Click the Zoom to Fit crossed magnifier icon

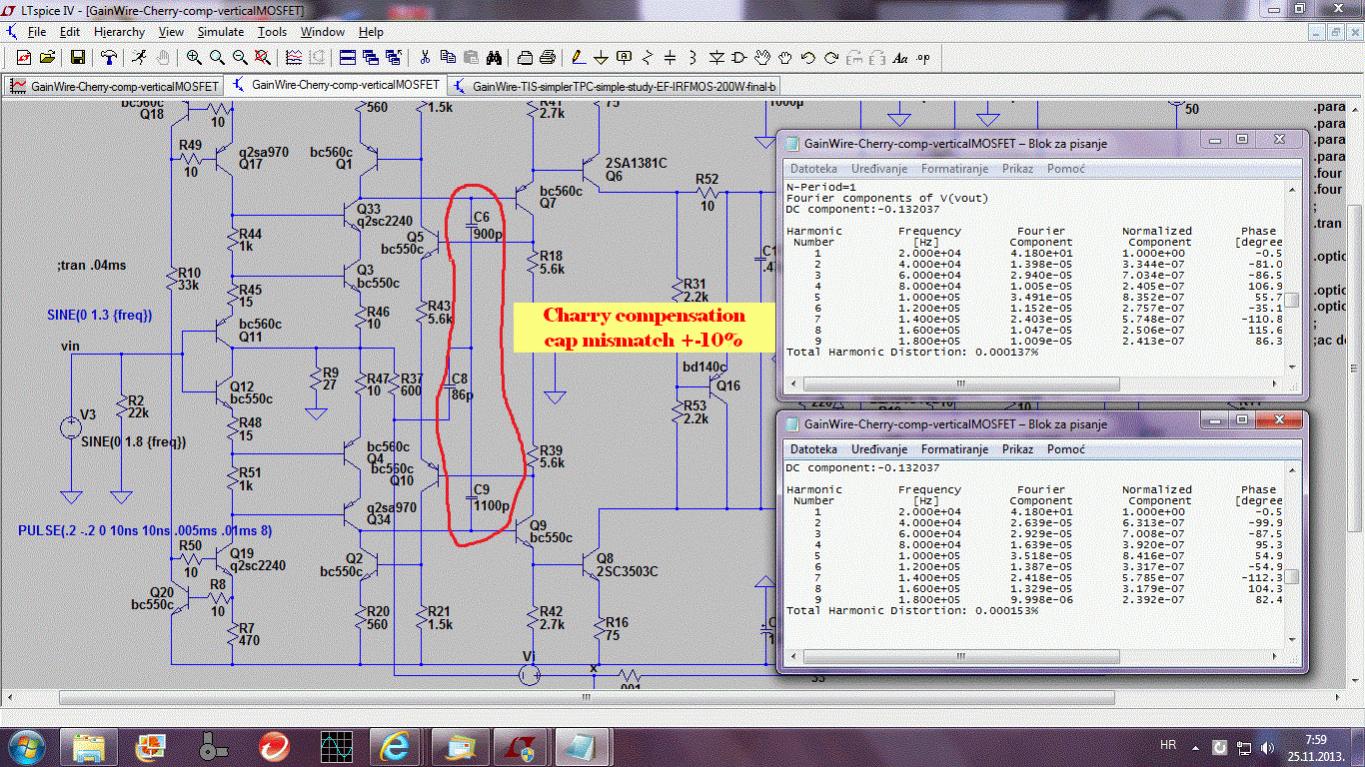click(263, 58)
